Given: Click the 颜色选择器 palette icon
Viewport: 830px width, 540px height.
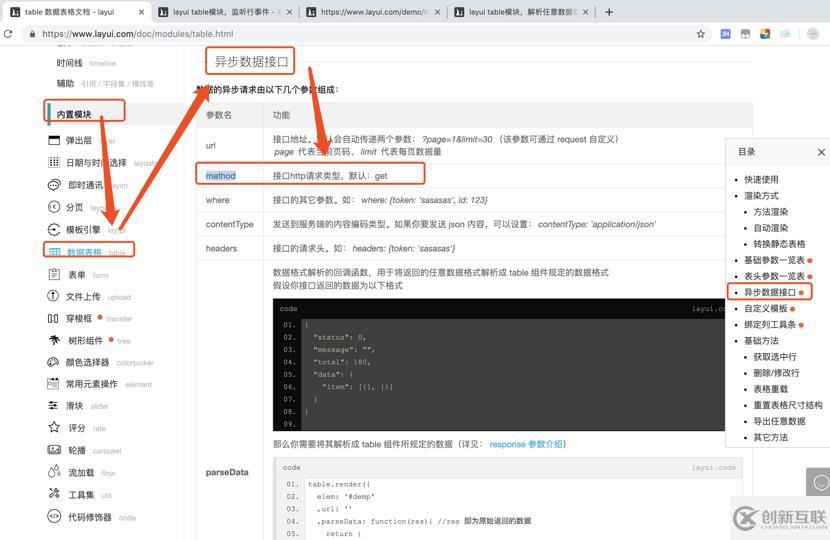Looking at the screenshot, I should coord(53,362).
